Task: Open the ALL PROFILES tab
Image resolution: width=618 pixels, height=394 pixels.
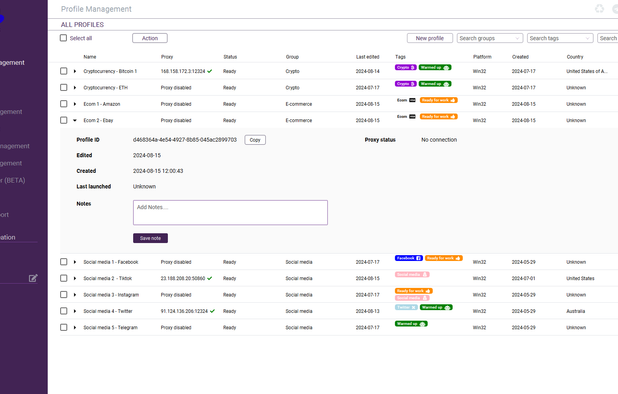Action: tap(82, 24)
